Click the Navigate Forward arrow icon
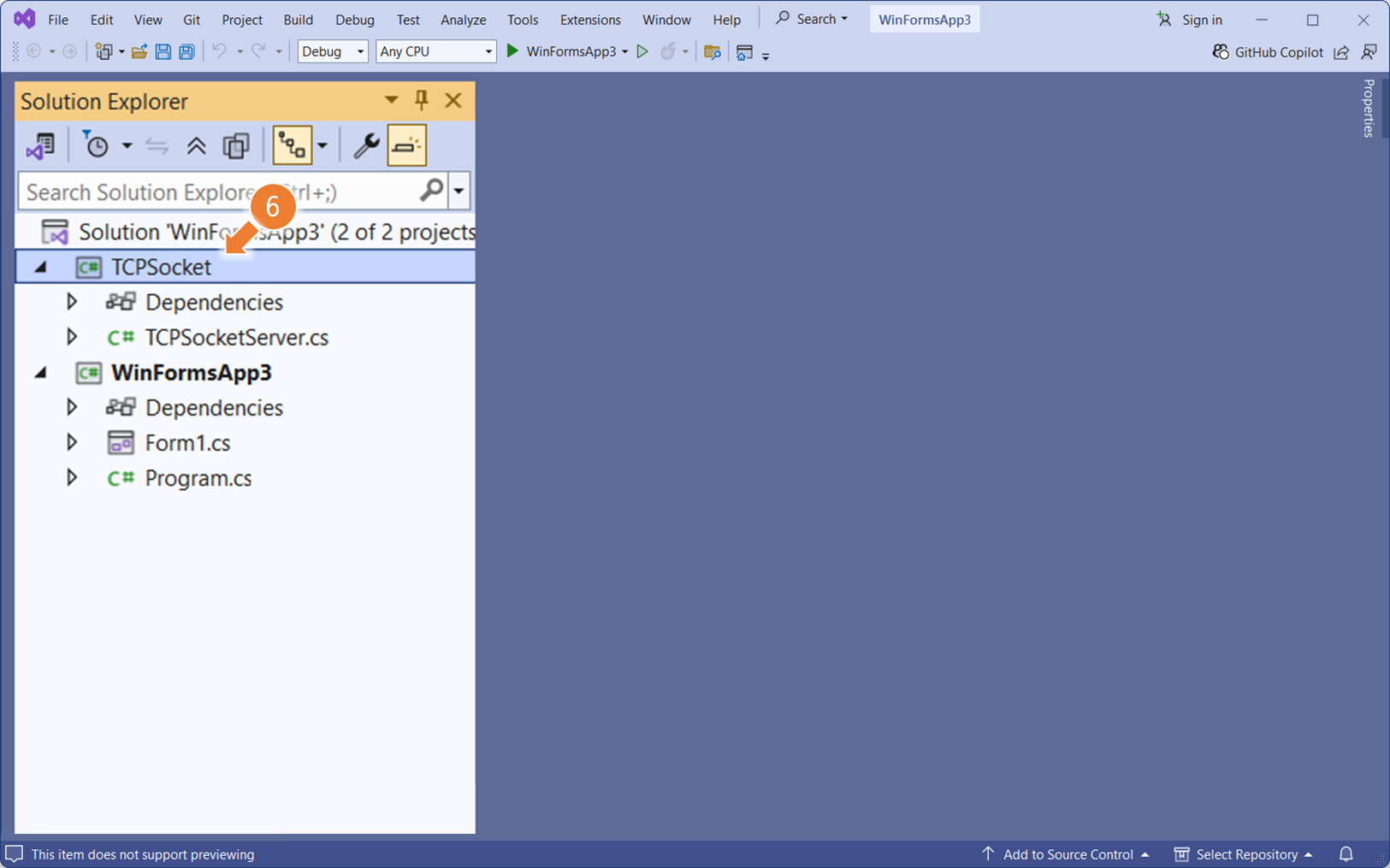This screenshot has height=868, width=1390. [x=70, y=51]
